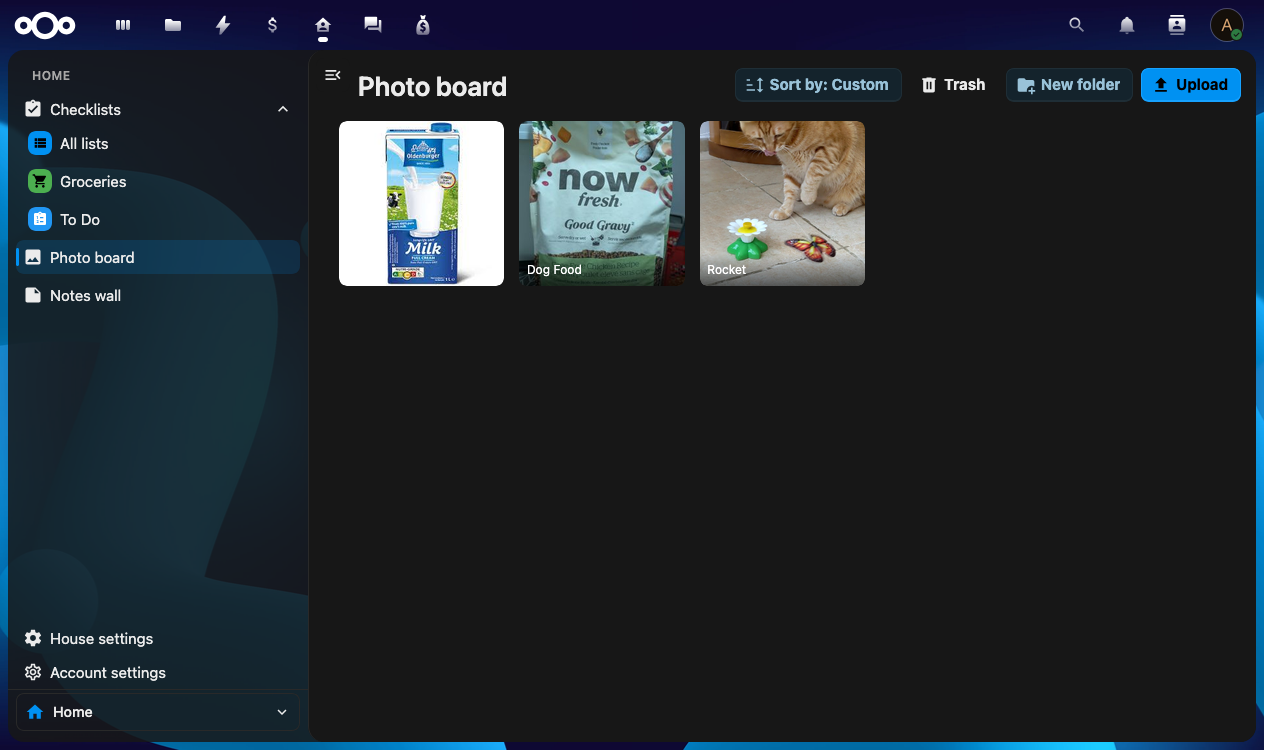Collapse sidebar with the navigation toggle icon
The width and height of the screenshot is (1264, 750).
coord(333,75)
